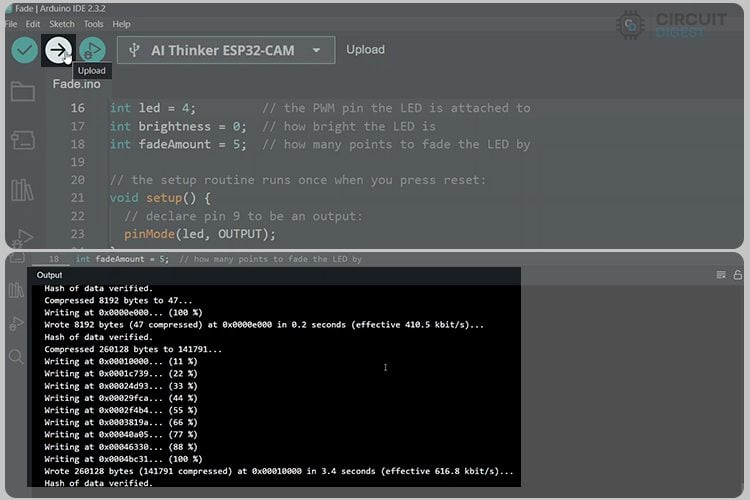Select the Fade.ino editor tab
750x500 pixels.
[x=76, y=84]
